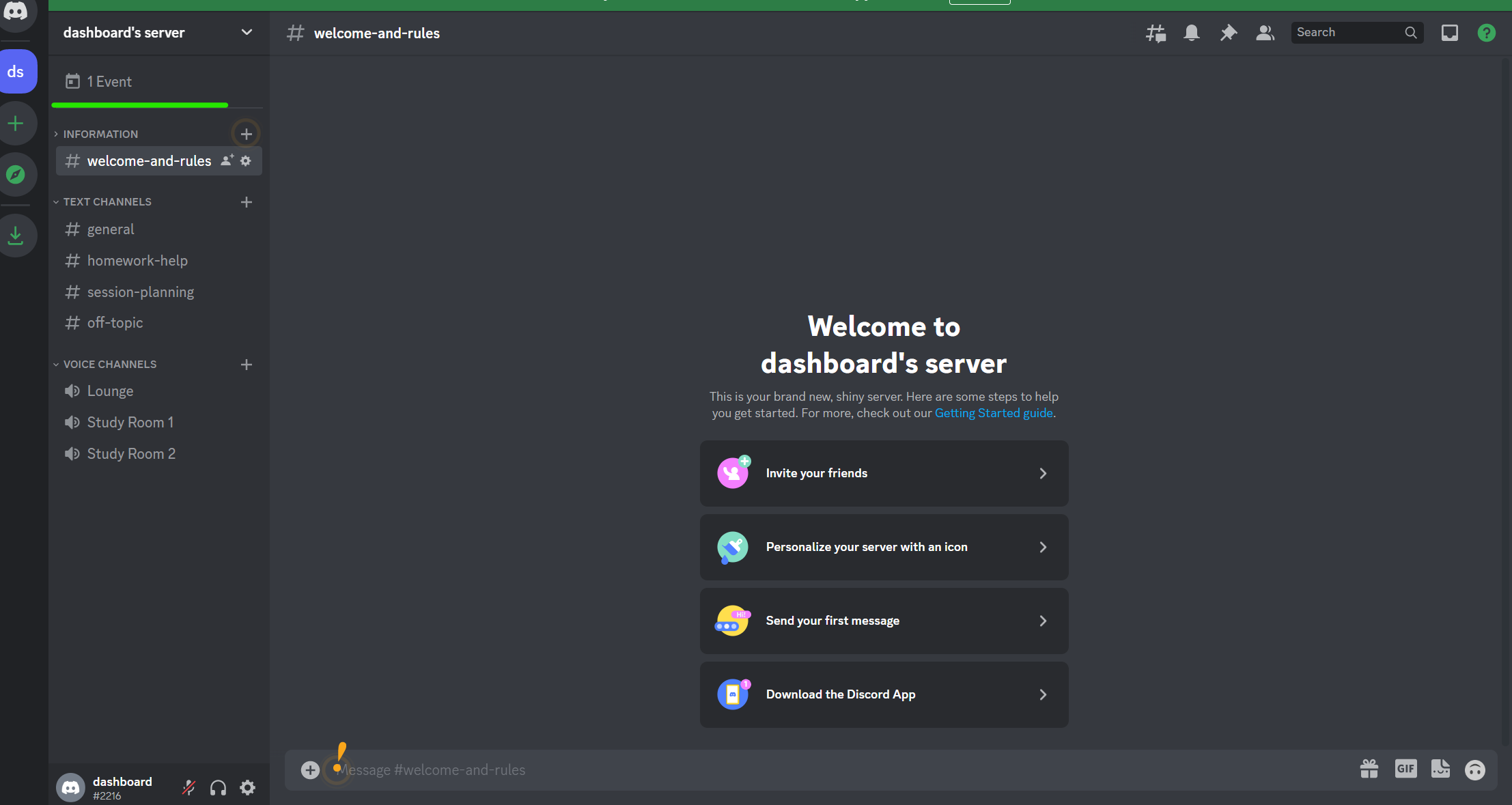Click the Send your first message button
Image resolution: width=1512 pixels, height=805 pixels.
[884, 620]
